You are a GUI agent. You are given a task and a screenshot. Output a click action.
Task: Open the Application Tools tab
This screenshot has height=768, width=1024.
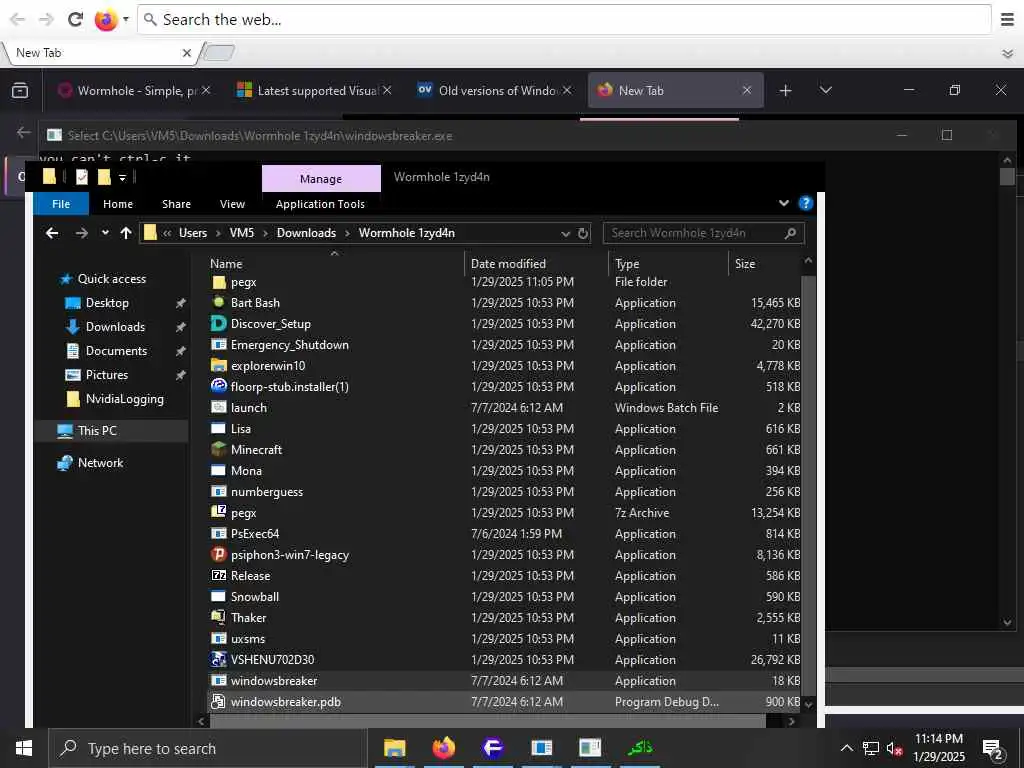coord(320,204)
